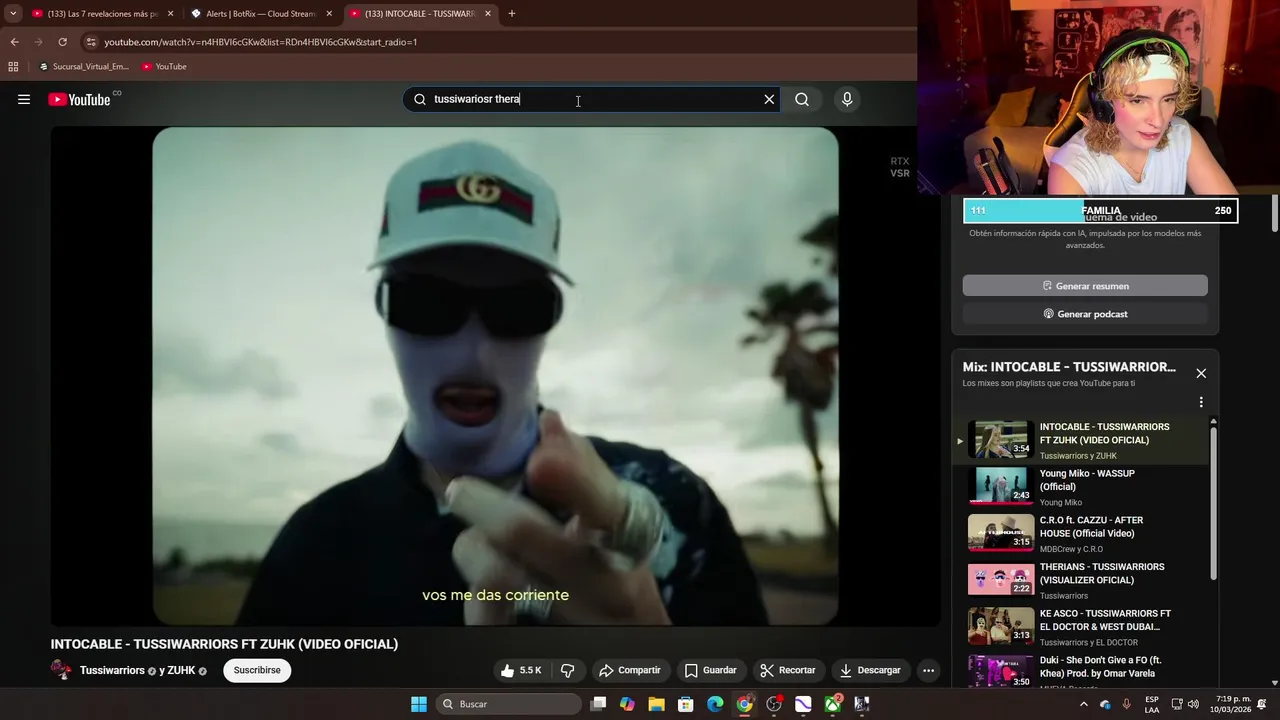Open the browser tab search dropdown arrow
The image size is (1280, 720).
[13, 14]
